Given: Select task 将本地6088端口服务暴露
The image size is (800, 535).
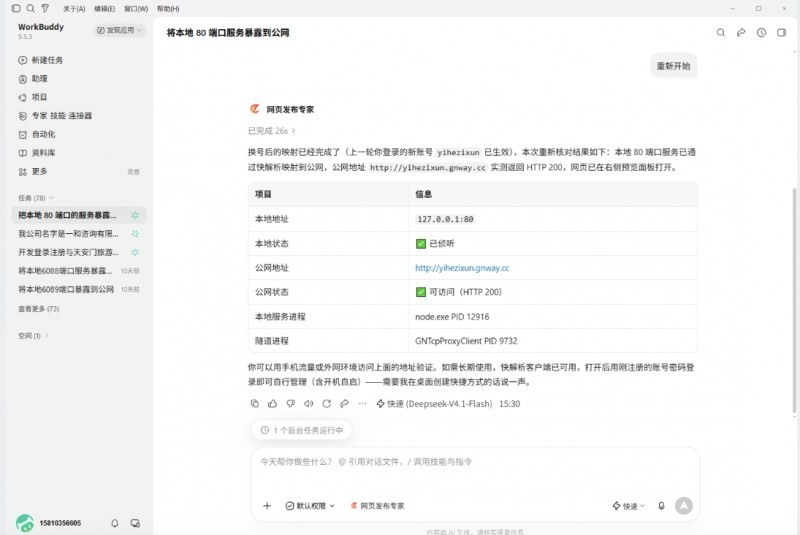Looking at the screenshot, I should click(79, 271).
